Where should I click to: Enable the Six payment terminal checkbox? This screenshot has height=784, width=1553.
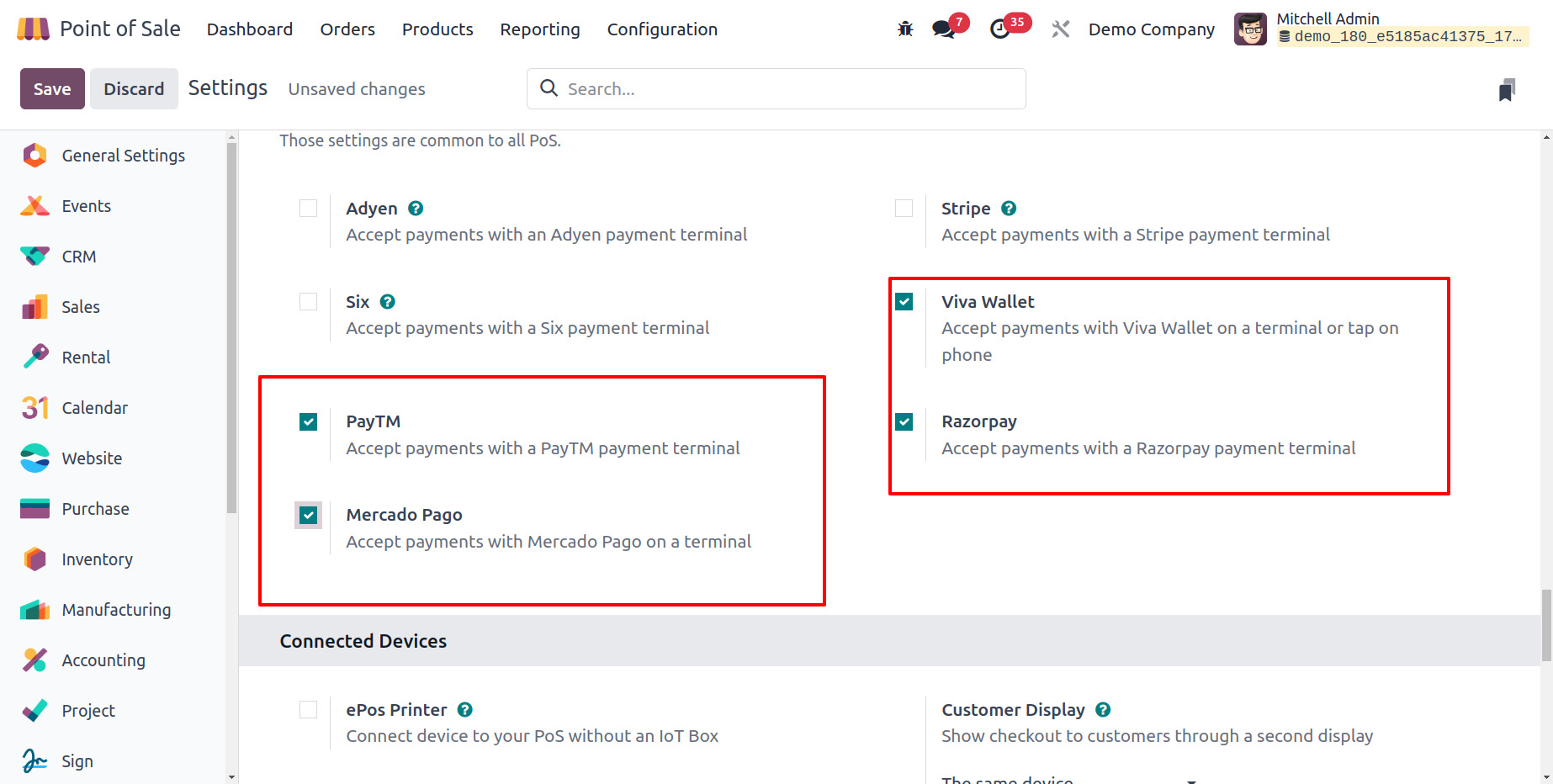point(309,301)
